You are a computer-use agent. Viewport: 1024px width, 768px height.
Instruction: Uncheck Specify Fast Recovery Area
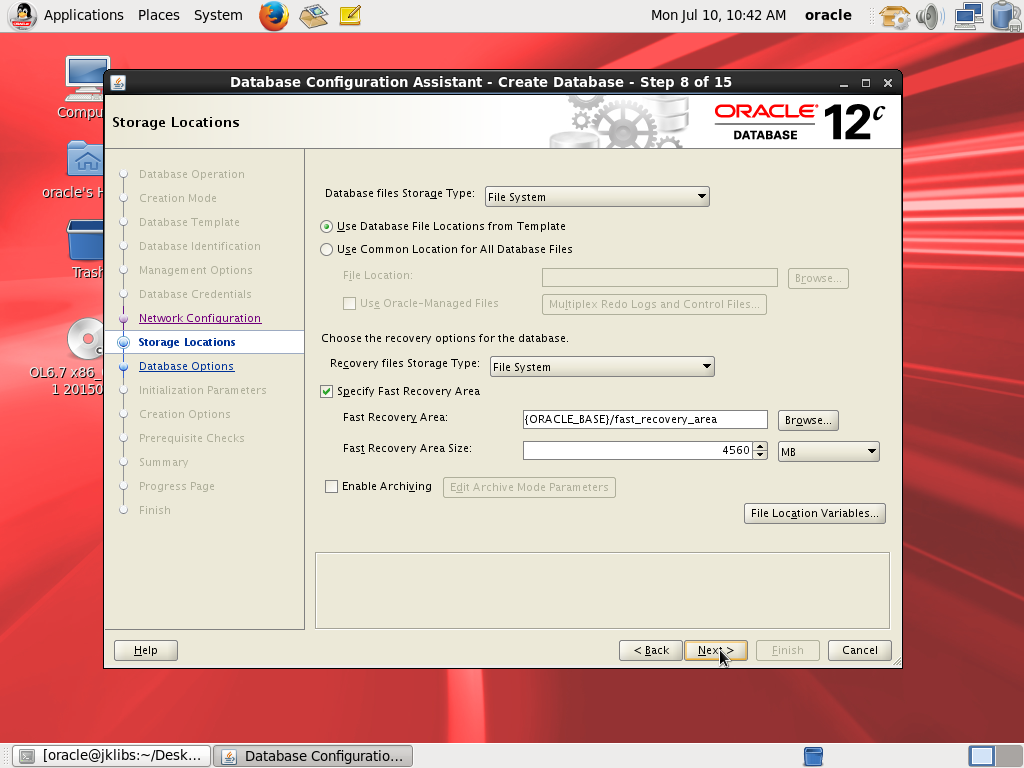[x=327, y=391]
